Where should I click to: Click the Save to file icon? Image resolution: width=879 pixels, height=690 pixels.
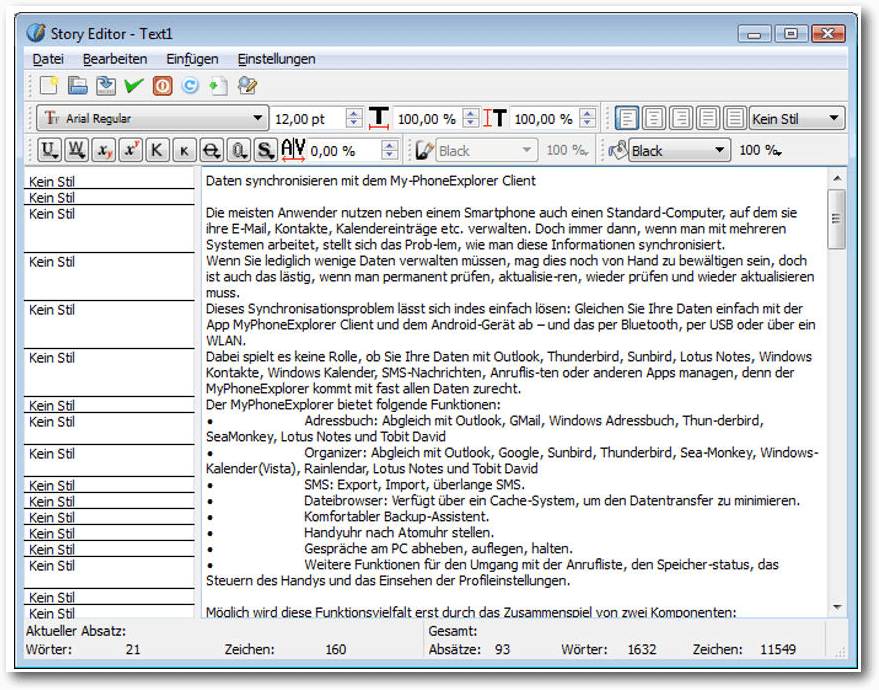pyautogui.click(x=105, y=85)
